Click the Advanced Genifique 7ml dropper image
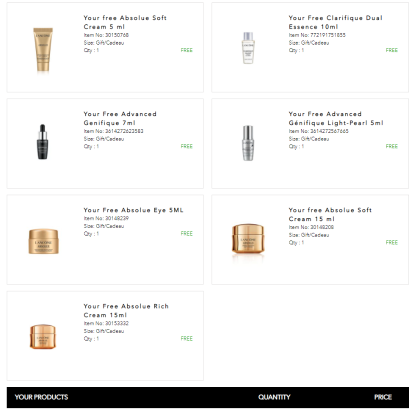Screen dimensions: 420x420 tap(42, 142)
